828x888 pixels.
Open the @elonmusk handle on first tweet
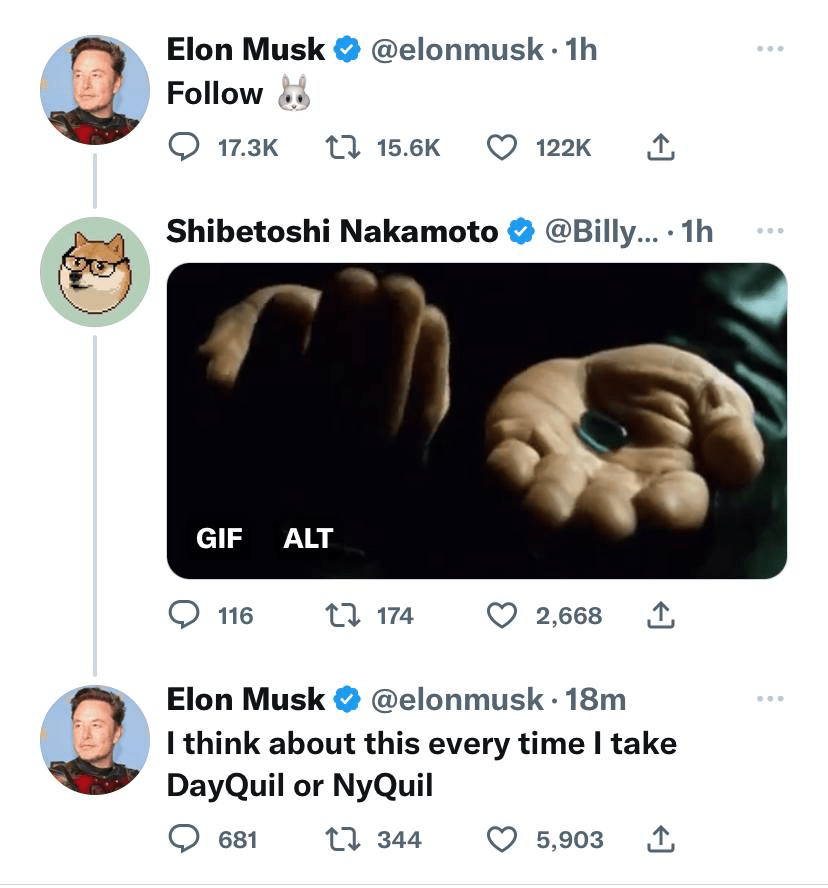(457, 49)
